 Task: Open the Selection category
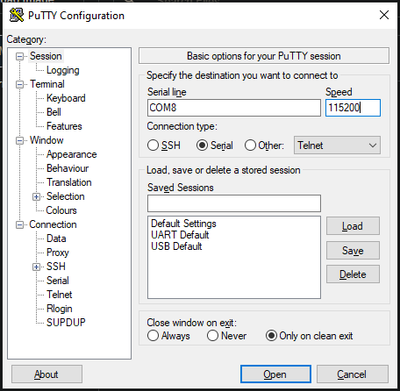(65, 196)
